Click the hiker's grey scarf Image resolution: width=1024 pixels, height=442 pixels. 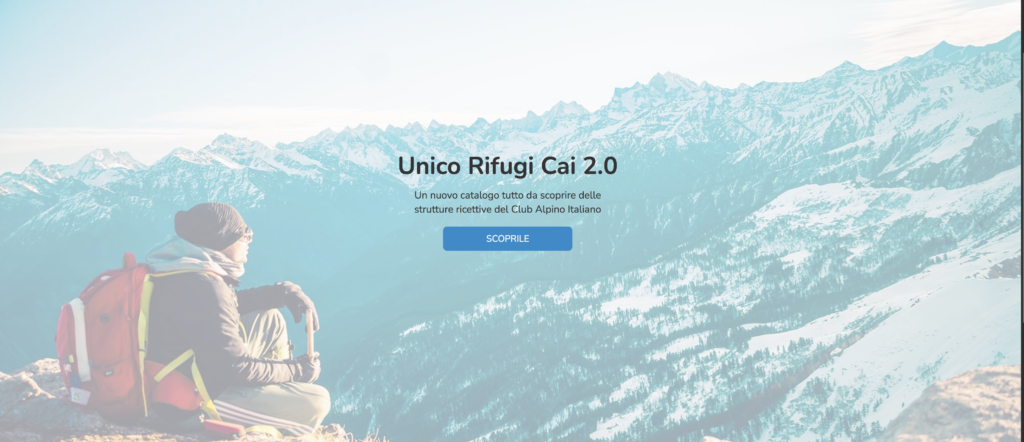click(x=196, y=258)
